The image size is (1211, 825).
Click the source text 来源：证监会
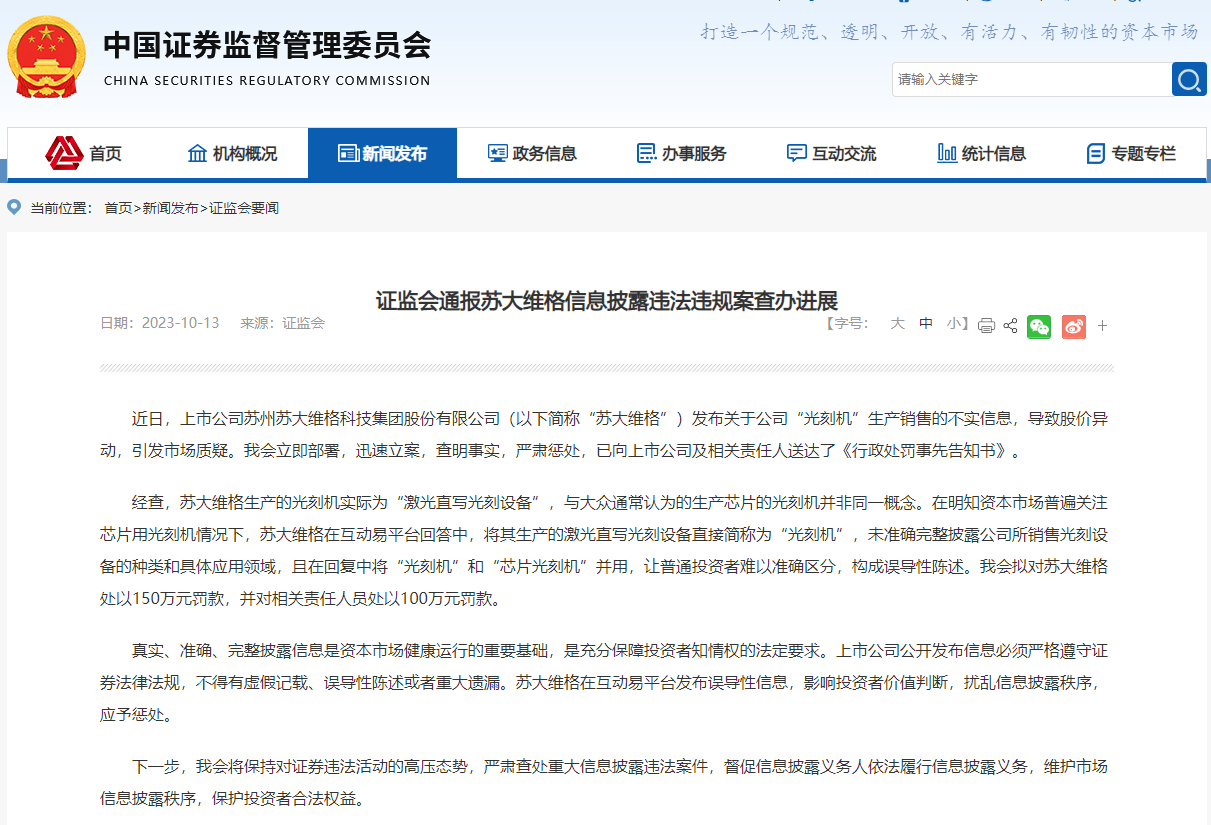point(282,323)
